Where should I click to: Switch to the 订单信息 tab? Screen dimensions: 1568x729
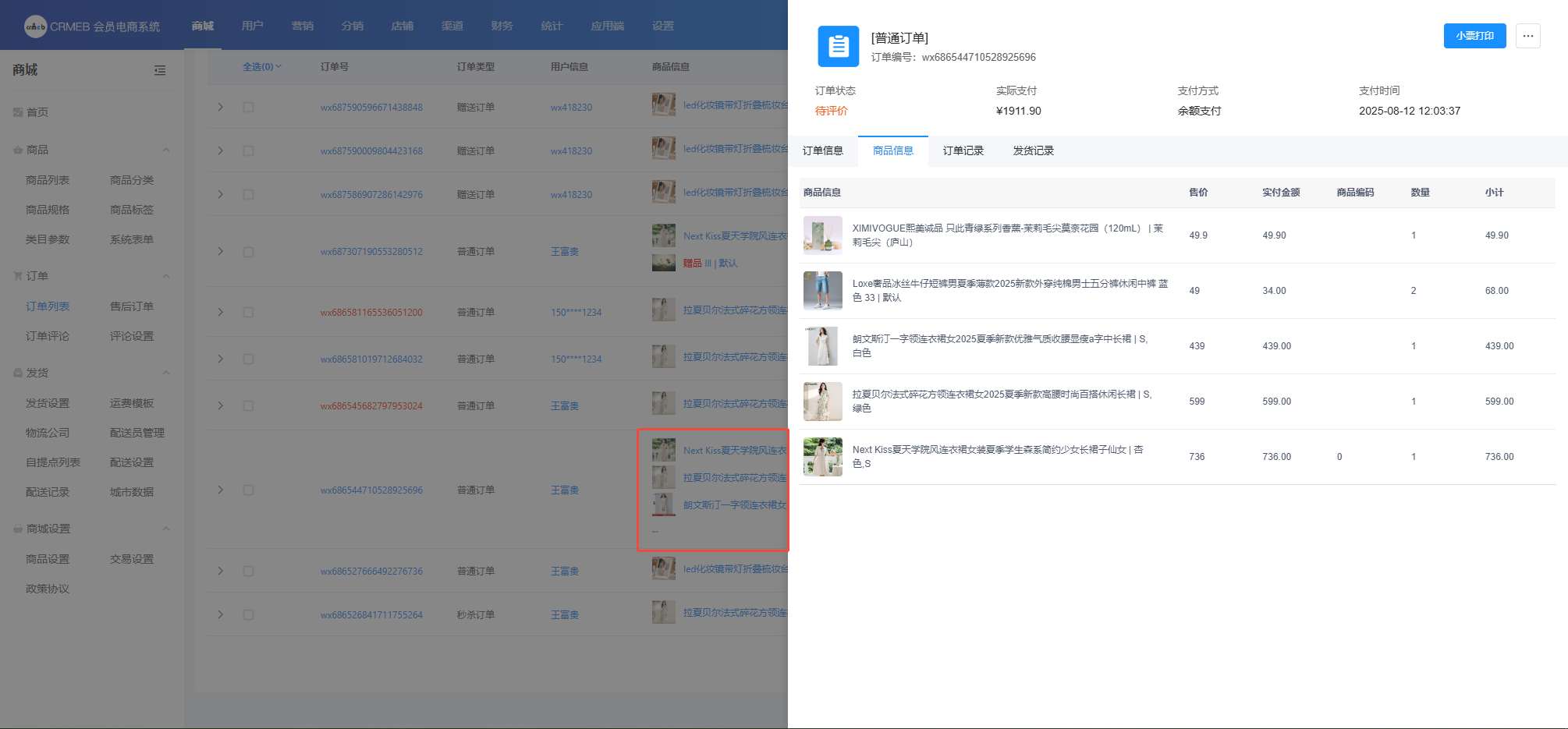tap(822, 150)
